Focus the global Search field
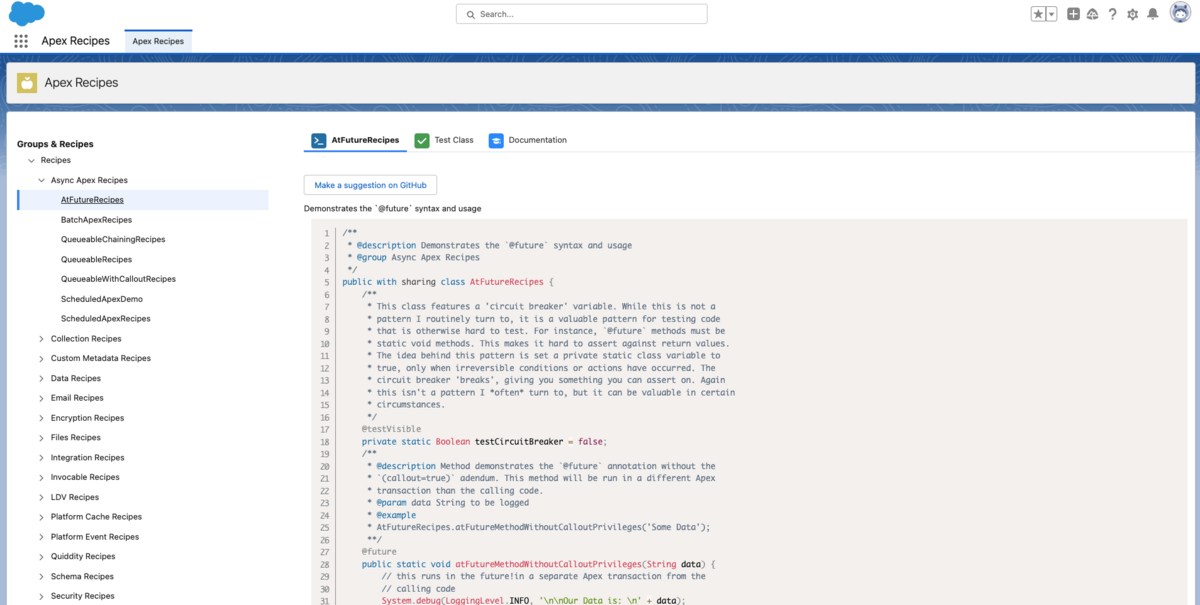 point(581,14)
